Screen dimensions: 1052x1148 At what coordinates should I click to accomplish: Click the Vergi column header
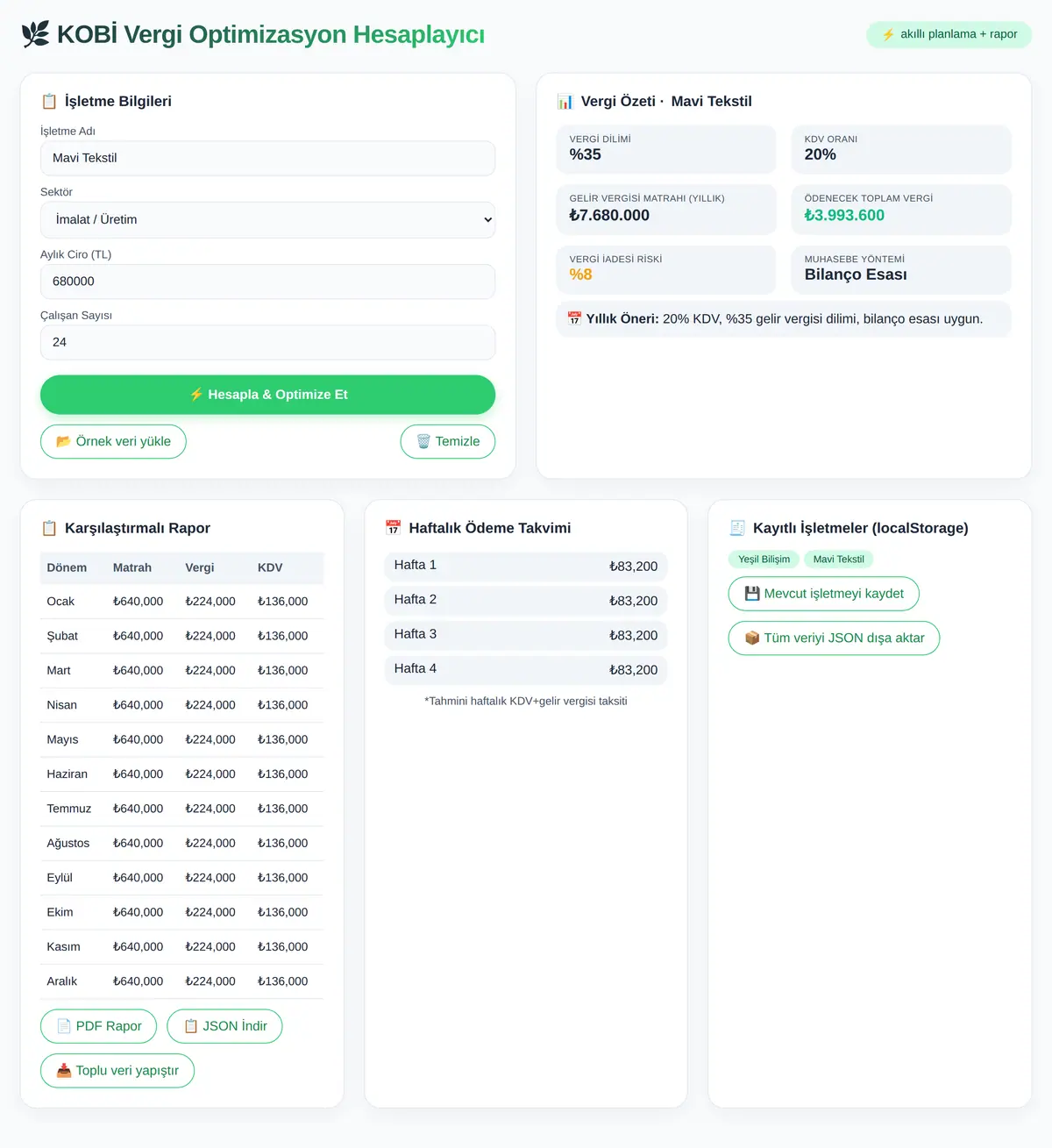click(200, 567)
